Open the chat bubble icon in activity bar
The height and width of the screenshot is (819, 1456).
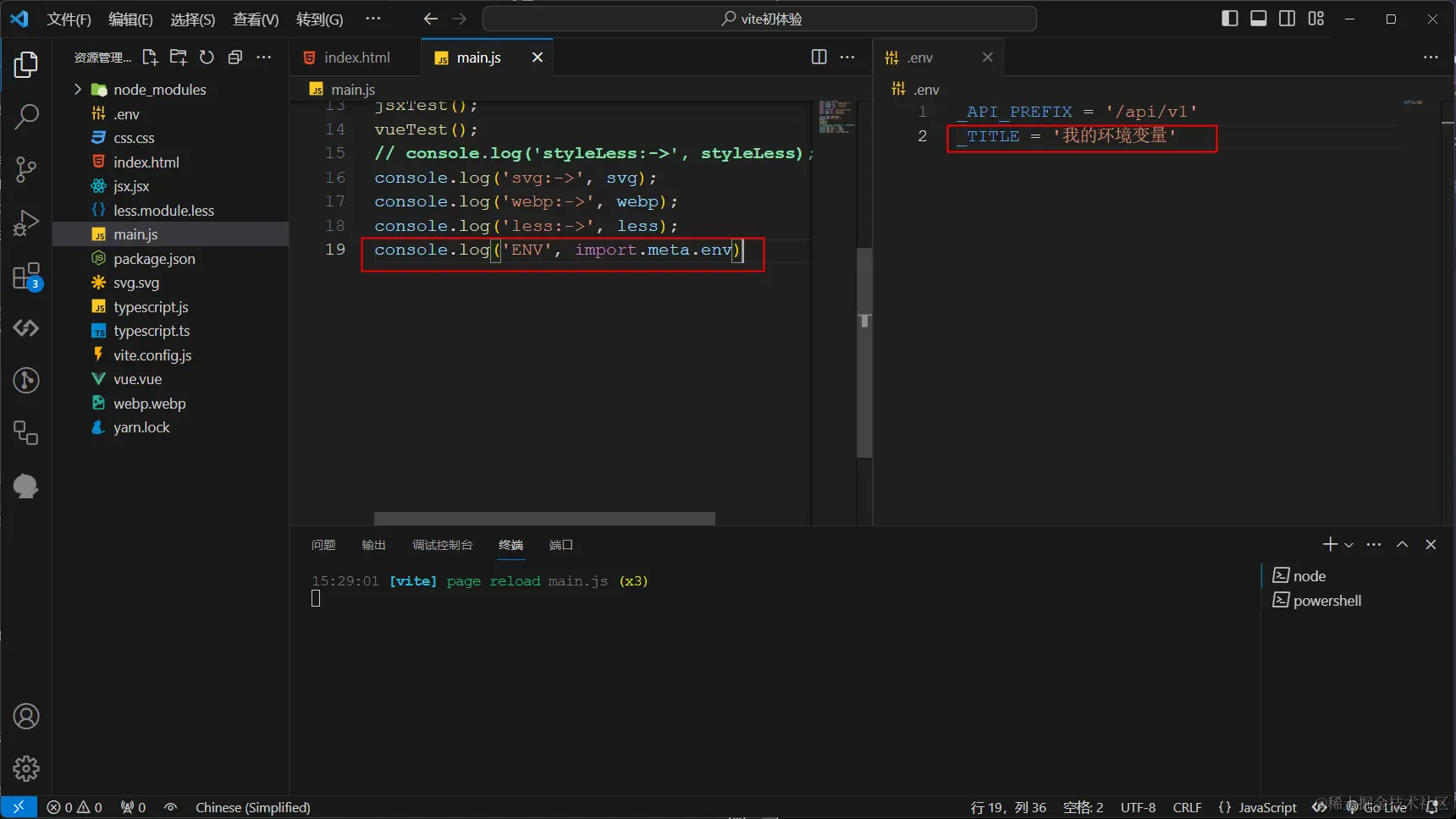[26, 486]
